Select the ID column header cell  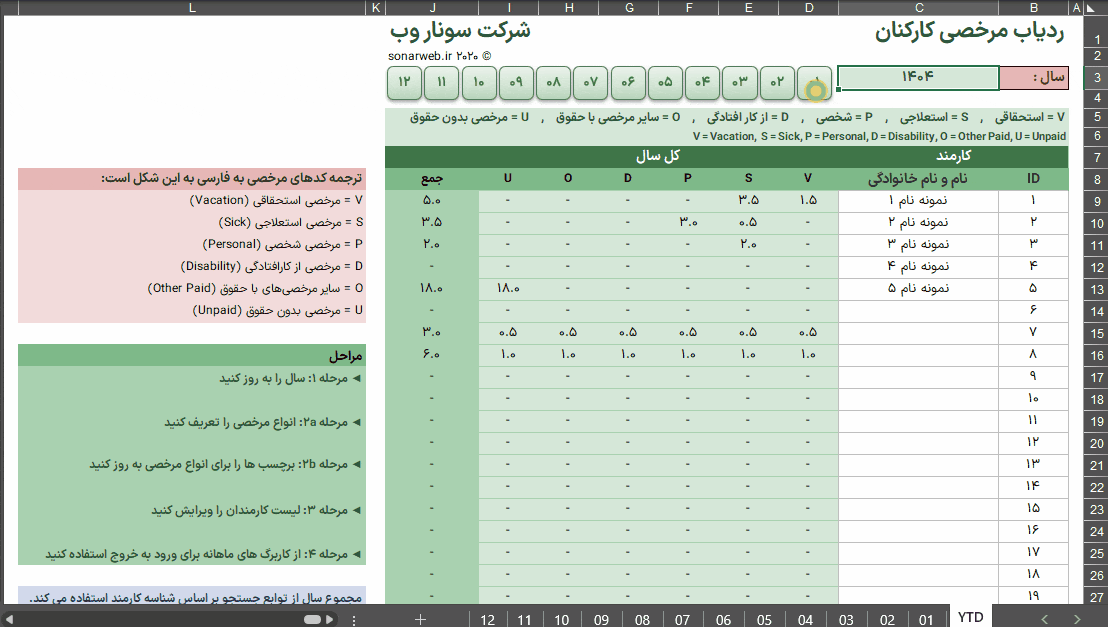1033,178
